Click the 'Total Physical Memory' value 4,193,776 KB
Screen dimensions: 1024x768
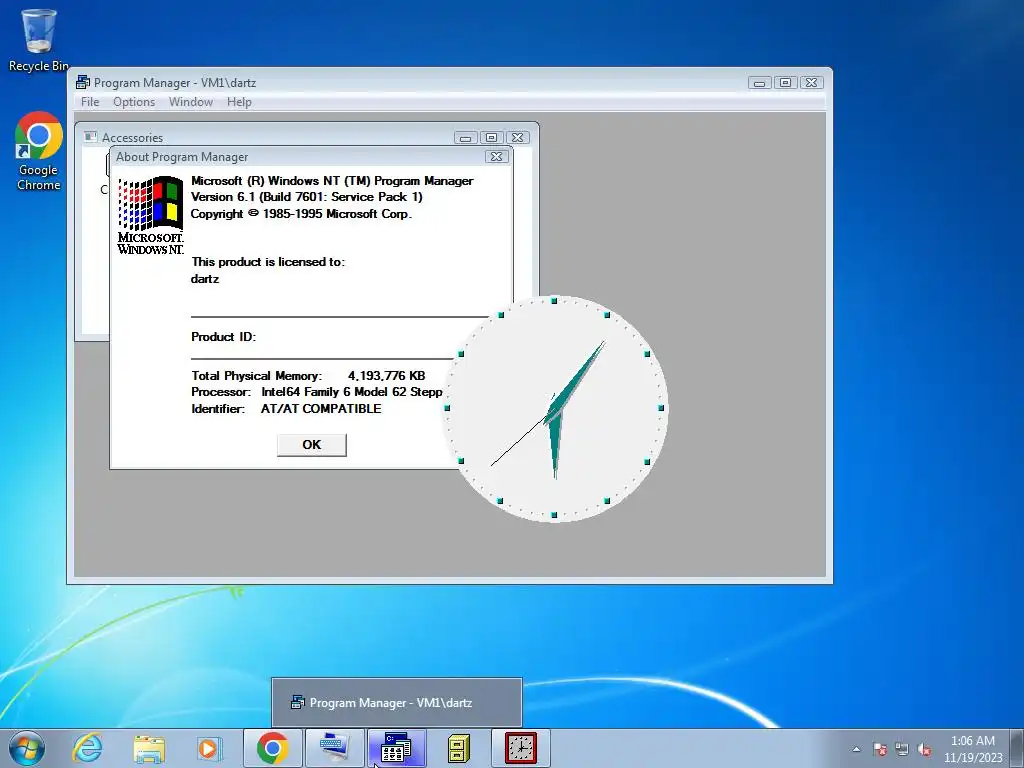point(387,376)
